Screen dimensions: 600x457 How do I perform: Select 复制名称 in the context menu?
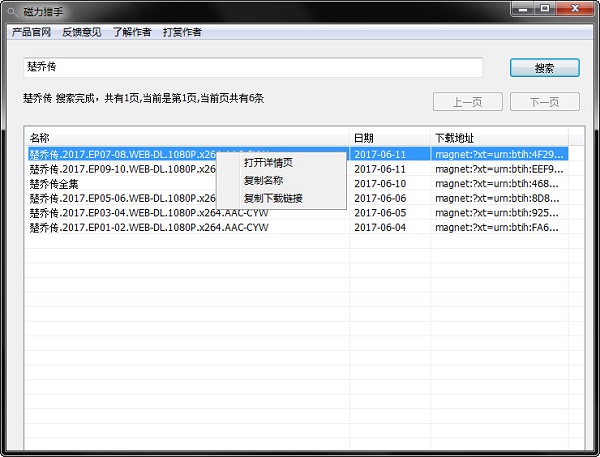point(263,181)
